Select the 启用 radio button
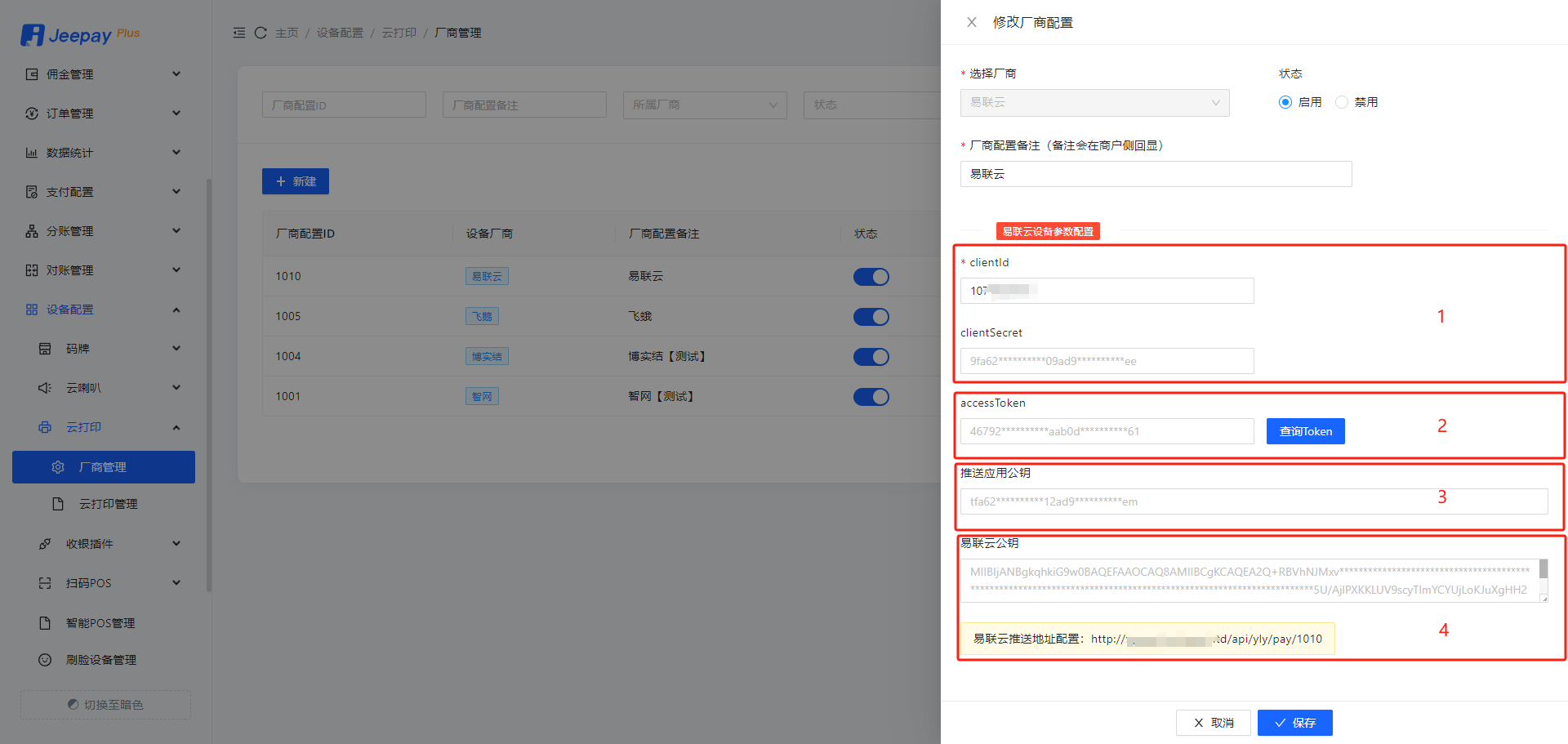This screenshot has height=744, width=1568. 1285,102
